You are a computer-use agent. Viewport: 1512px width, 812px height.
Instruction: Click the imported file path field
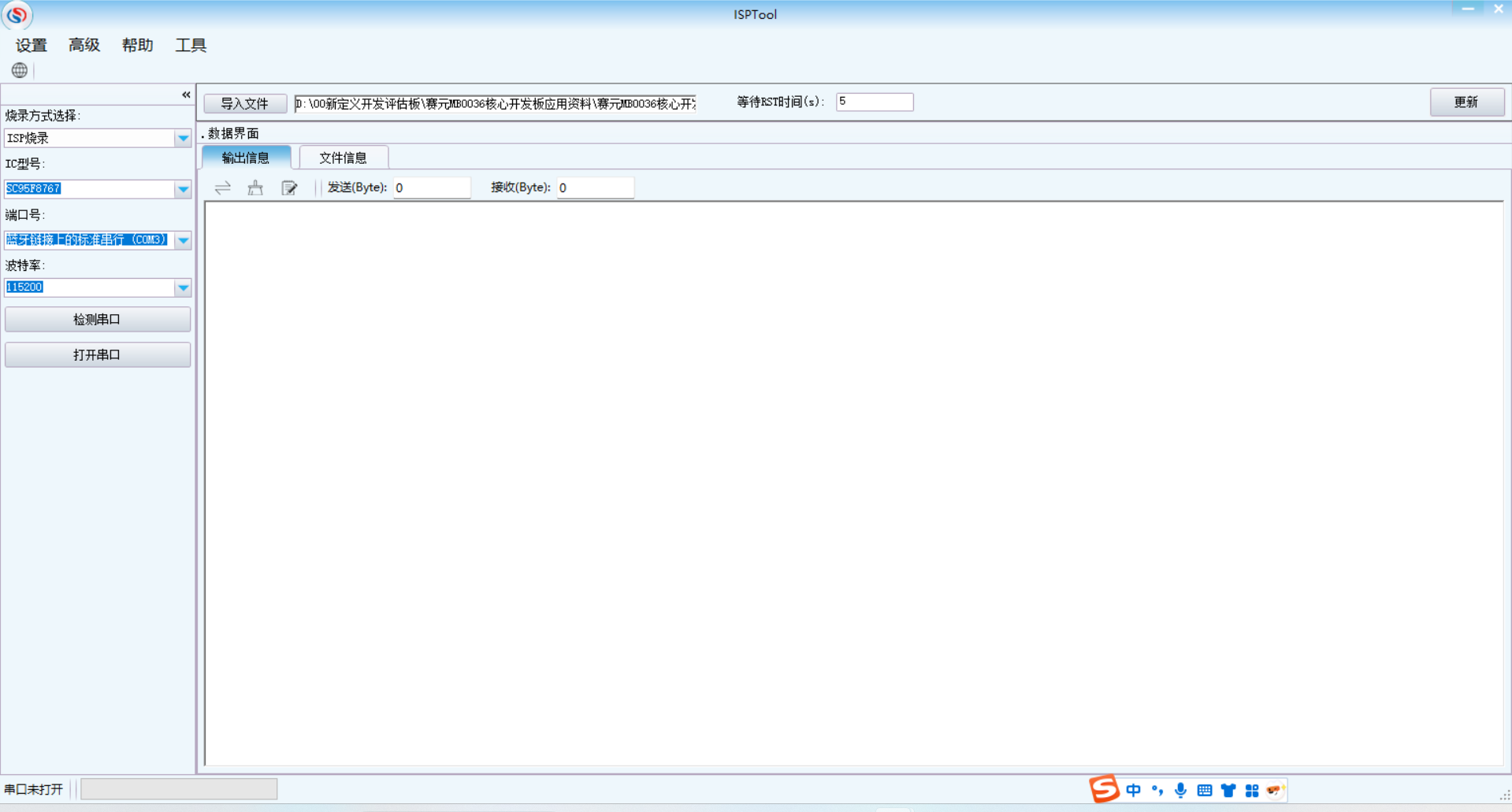[495, 103]
